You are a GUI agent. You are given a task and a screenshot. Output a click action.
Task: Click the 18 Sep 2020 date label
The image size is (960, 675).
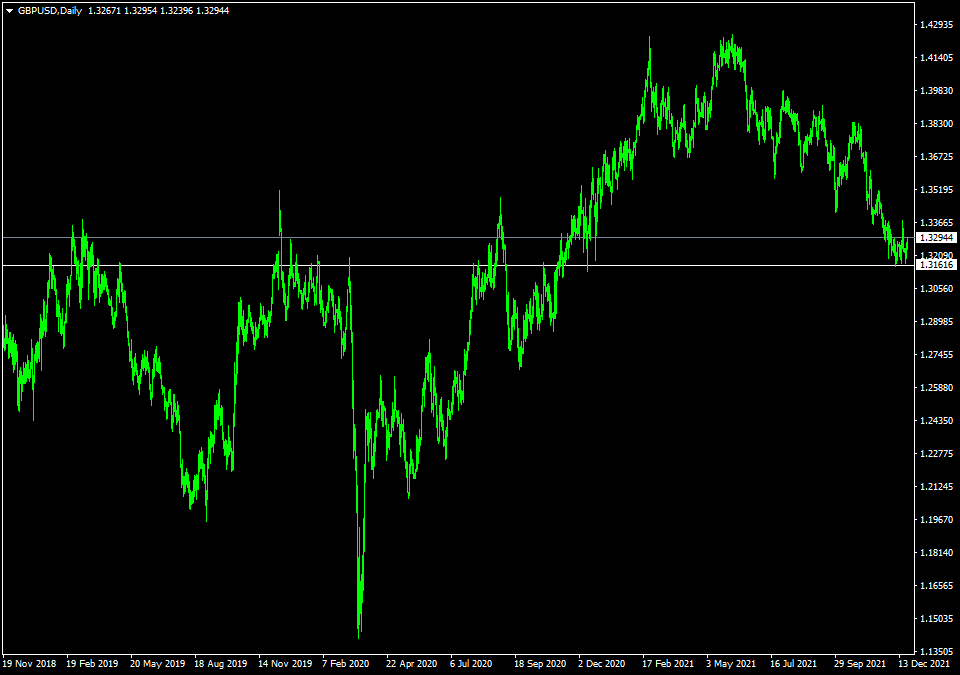pyautogui.click(x=540, y=664)
